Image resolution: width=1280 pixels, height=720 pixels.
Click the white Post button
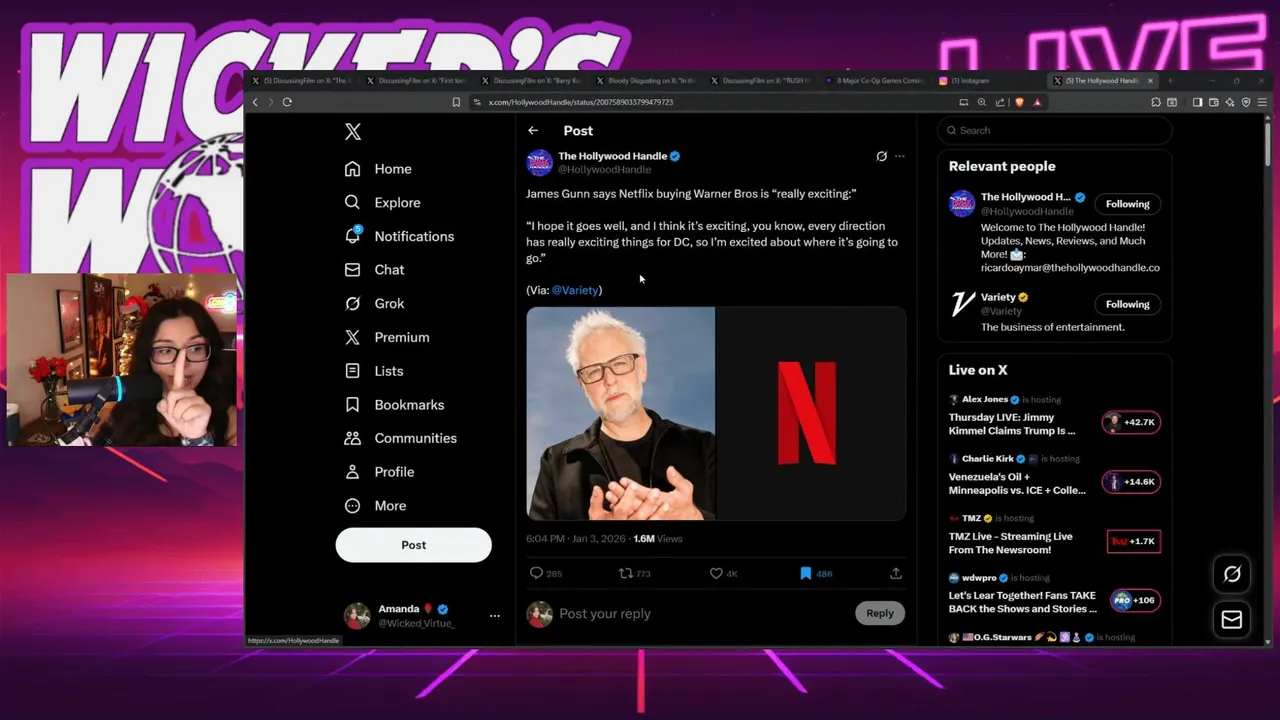pos(413,545)
